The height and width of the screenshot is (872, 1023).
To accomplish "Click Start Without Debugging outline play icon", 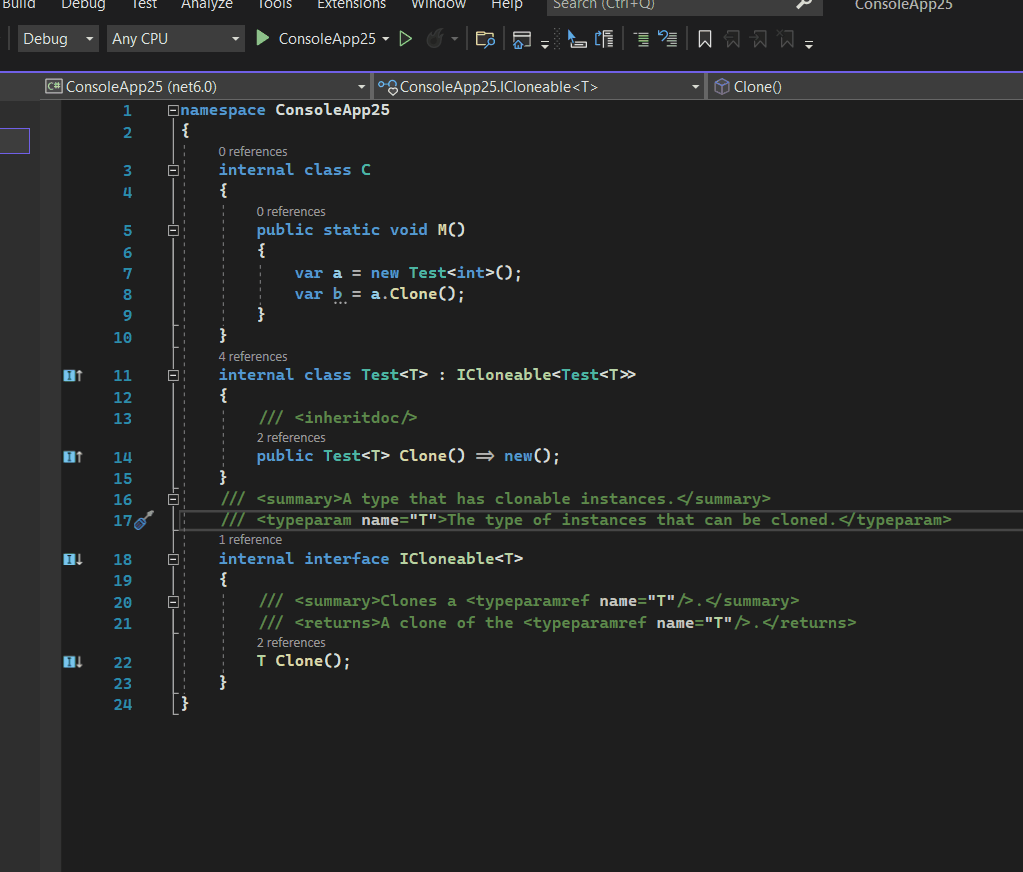I will pos(405,38).
